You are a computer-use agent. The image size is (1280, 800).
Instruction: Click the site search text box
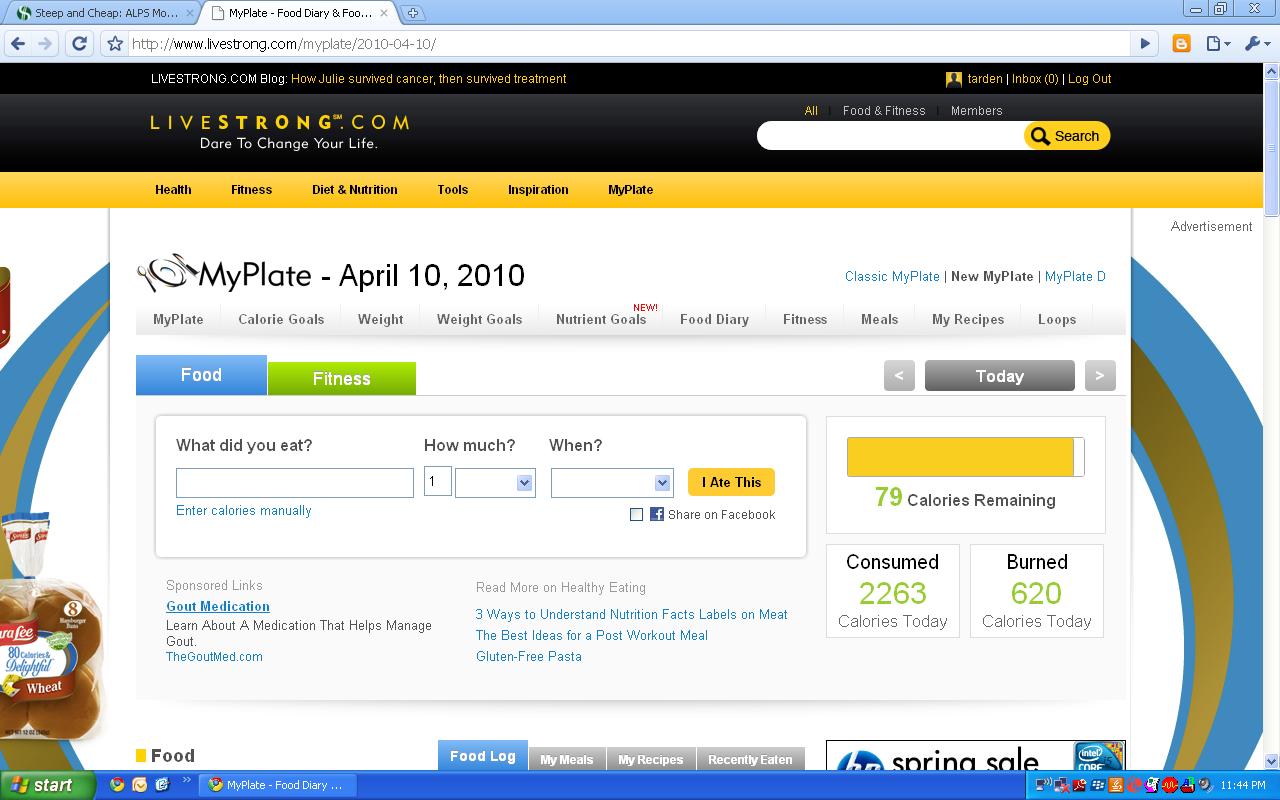pos(892,136)
